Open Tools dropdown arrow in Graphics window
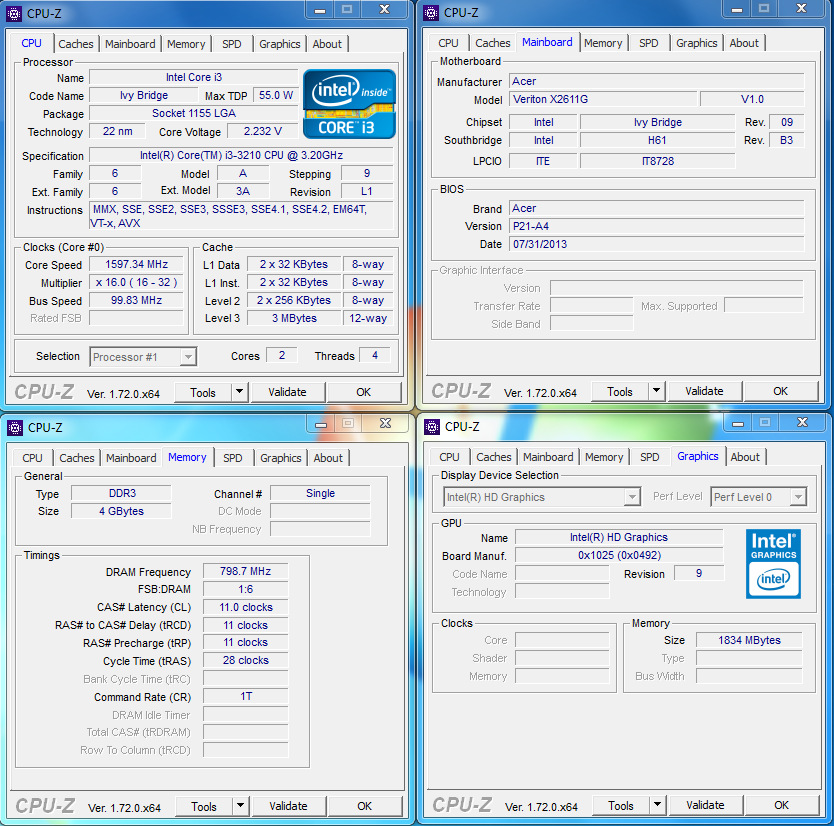 (657, 805)
